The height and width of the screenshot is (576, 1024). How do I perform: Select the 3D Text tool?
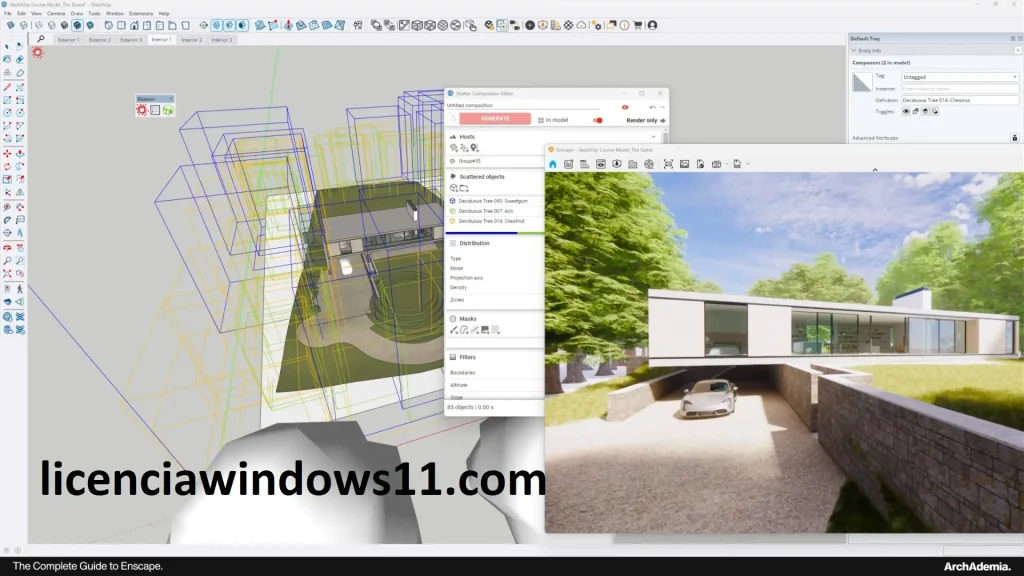[20, 233]
